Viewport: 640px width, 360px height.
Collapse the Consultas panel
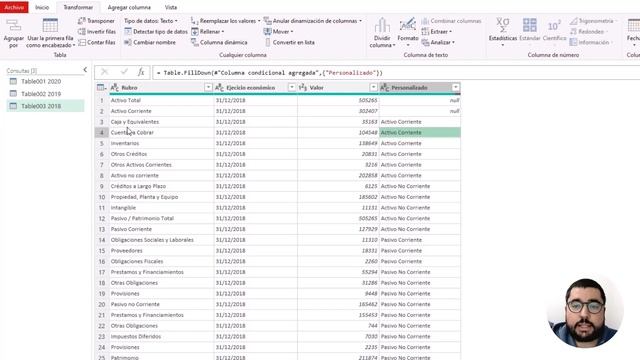(85, 70)
